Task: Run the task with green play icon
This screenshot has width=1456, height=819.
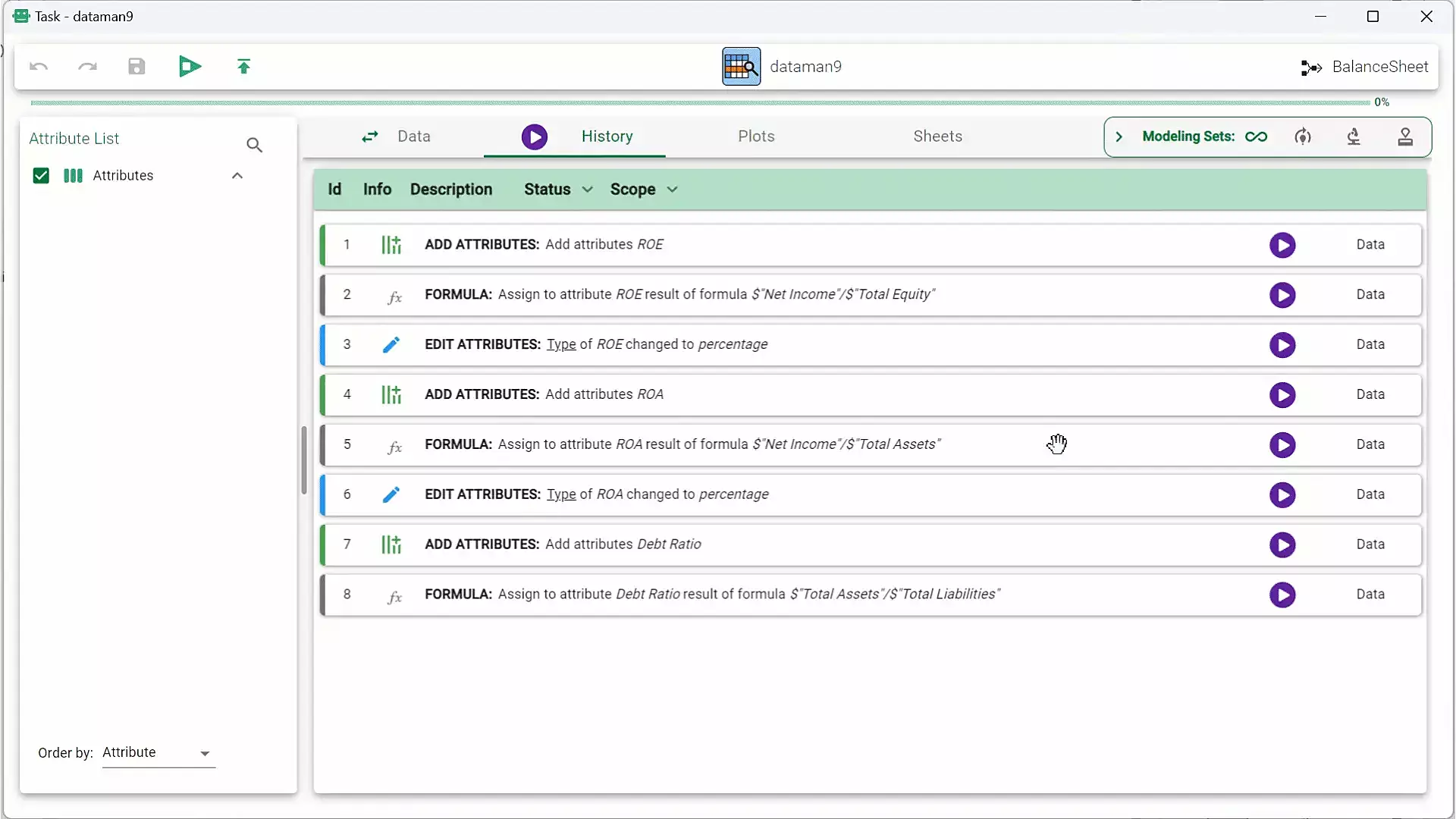Action: [190, 67]
